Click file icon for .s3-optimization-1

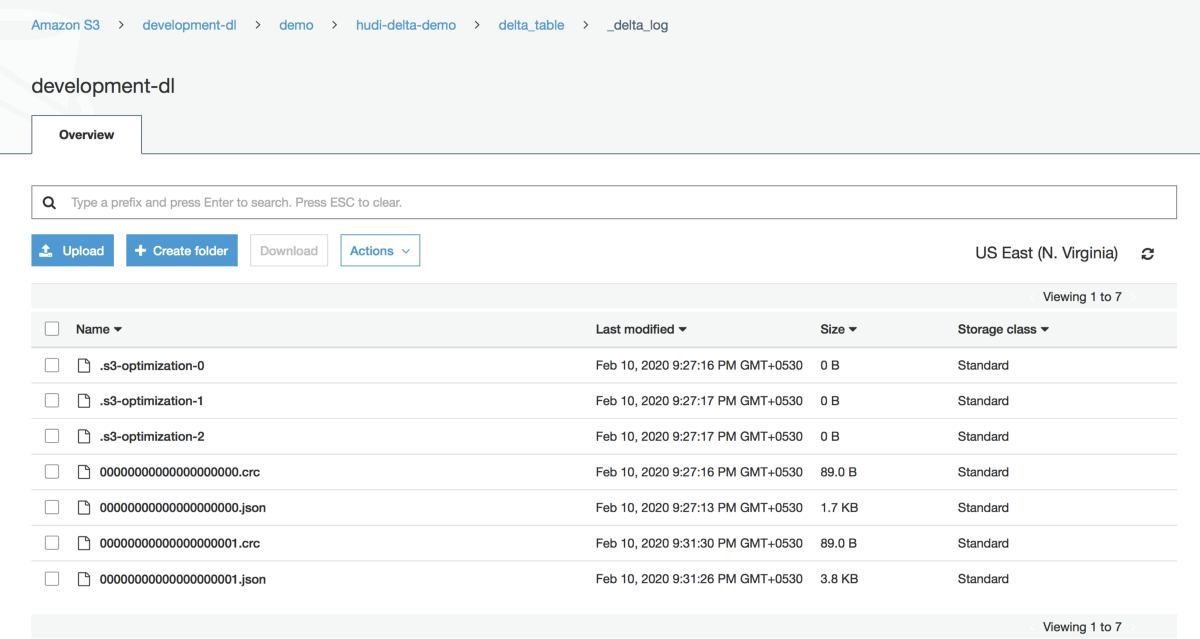click(84, 401)
